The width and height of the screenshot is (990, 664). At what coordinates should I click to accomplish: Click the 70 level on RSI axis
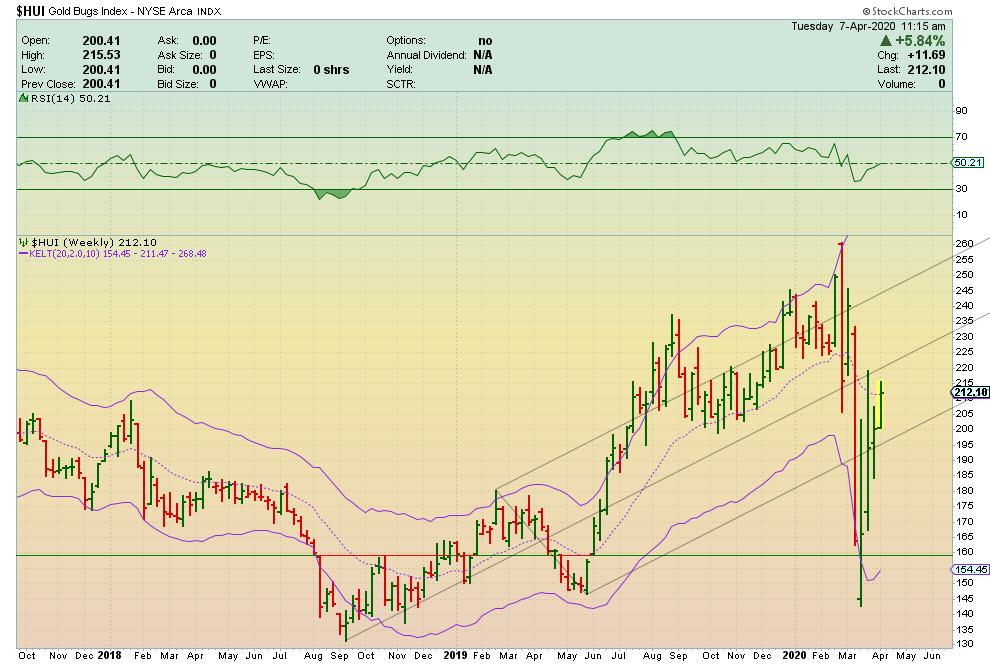(961, 137)
